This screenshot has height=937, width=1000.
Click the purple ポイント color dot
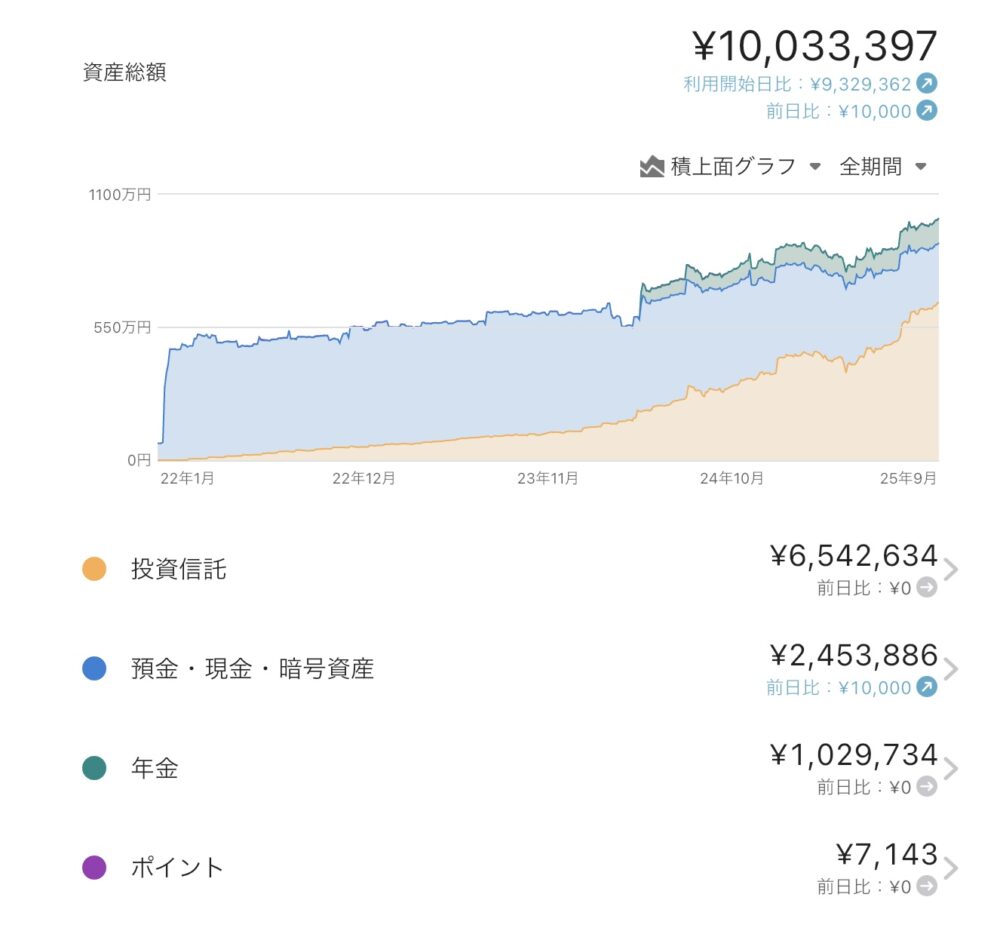point(94,868)
